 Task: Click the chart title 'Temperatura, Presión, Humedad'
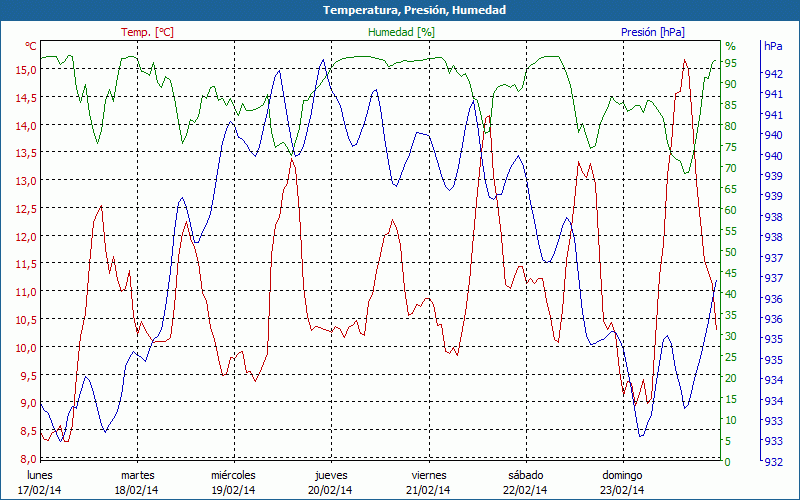point(400,10)
